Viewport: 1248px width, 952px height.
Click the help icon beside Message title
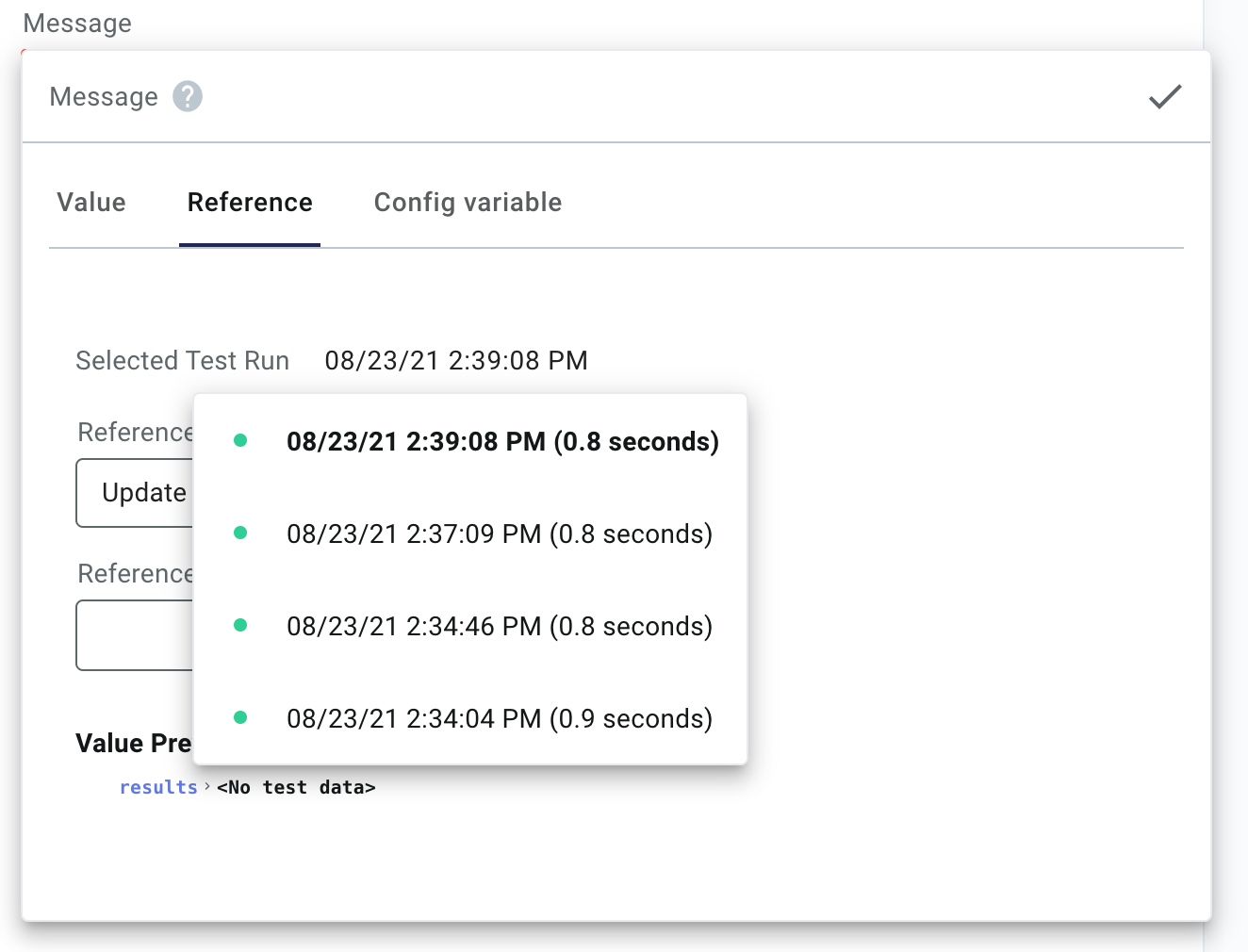click(186, 96)
